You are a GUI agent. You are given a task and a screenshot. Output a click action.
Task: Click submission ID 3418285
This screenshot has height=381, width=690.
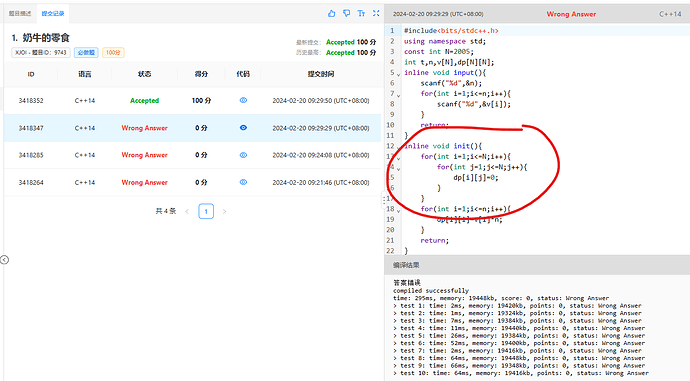pyautogui.click(x=31, y=155)
